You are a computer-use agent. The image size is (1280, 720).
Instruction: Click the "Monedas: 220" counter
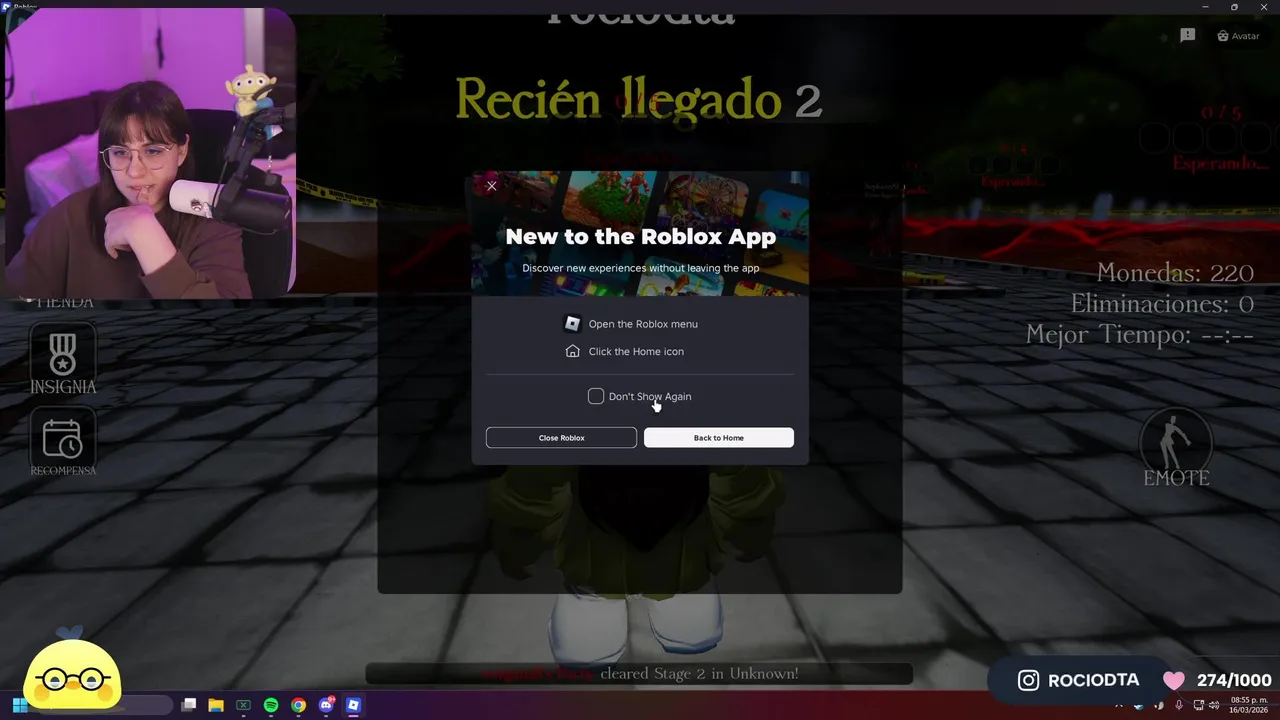[1175, 273]
